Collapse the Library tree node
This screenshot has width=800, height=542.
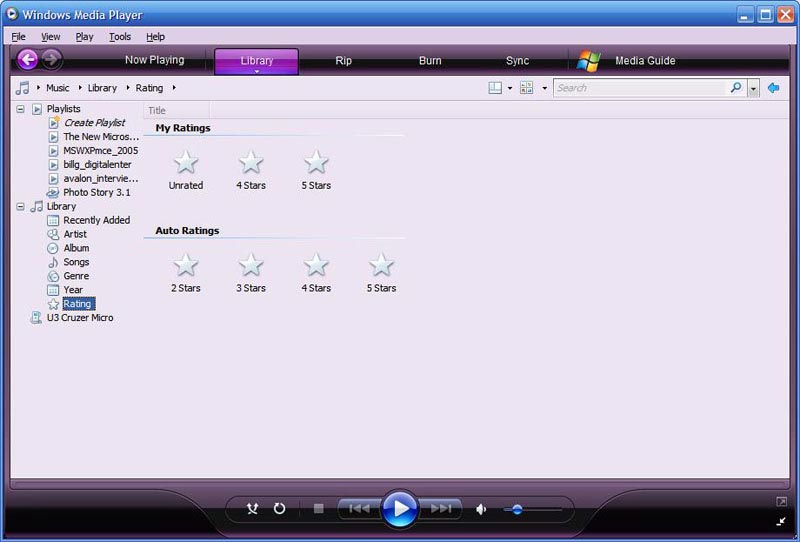tap(20, 206)
